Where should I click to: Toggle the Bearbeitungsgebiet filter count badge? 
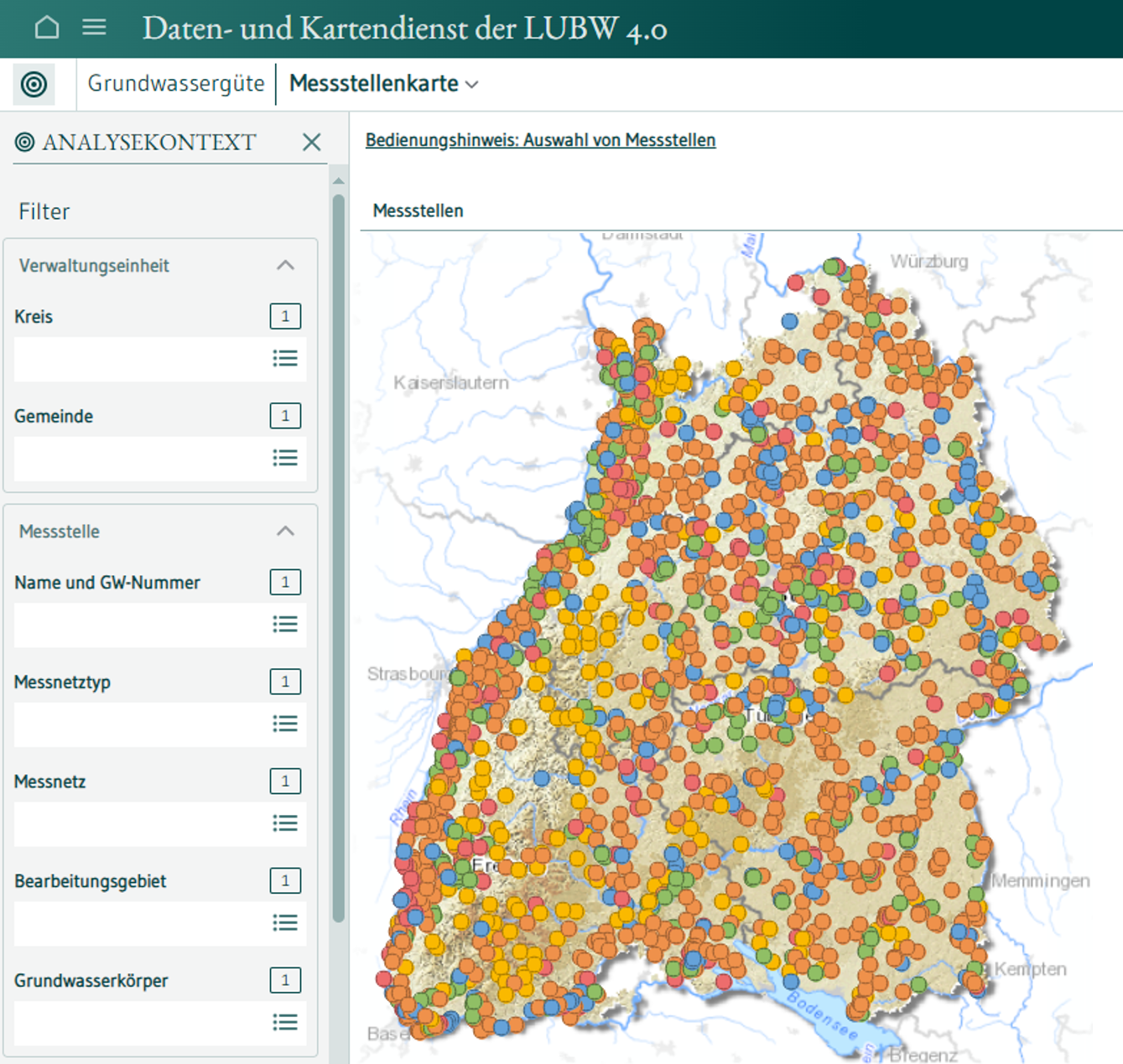285,881
